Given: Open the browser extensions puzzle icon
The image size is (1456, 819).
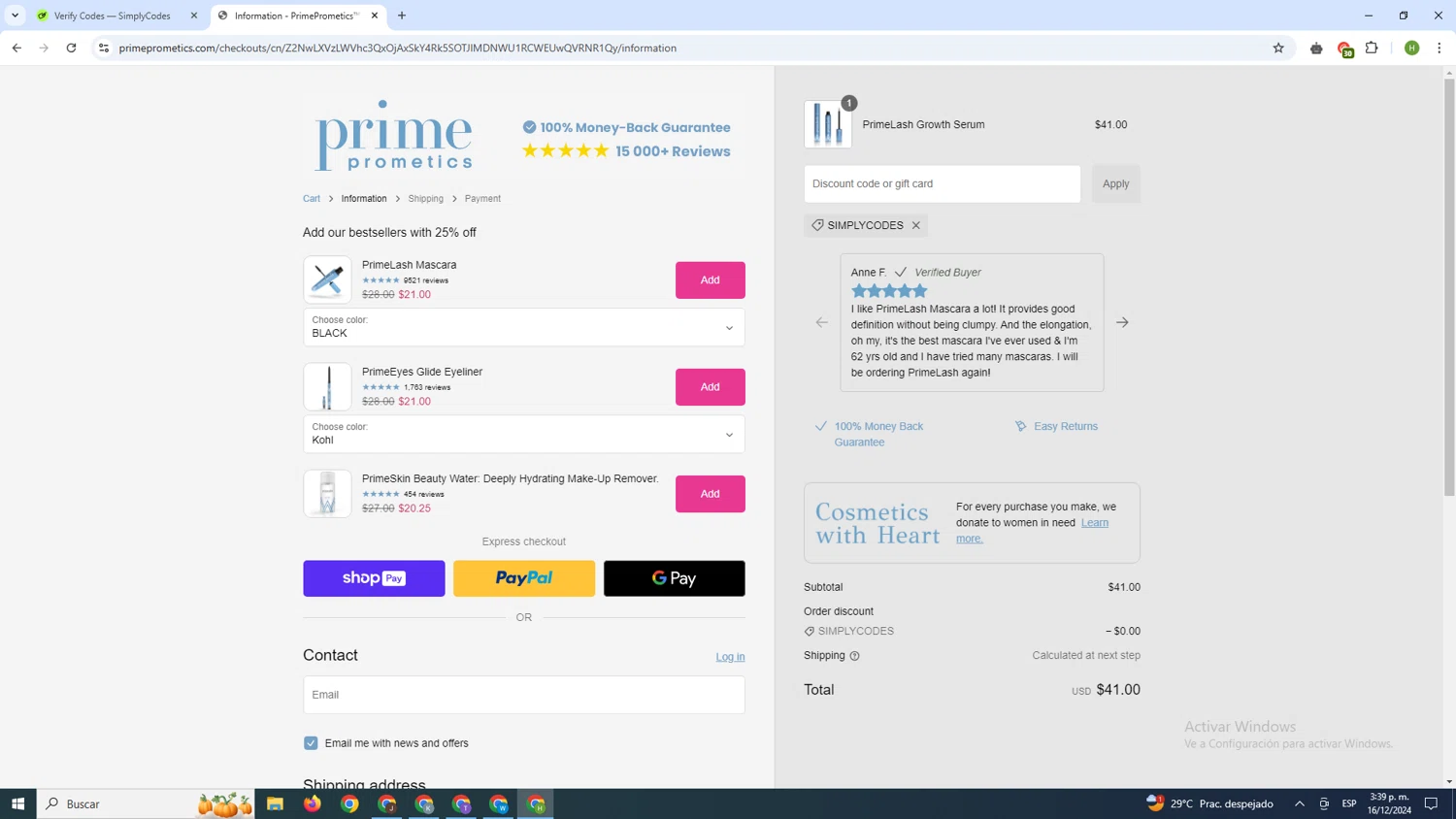Looking at the screenshot, I should tap(1372, 48).
